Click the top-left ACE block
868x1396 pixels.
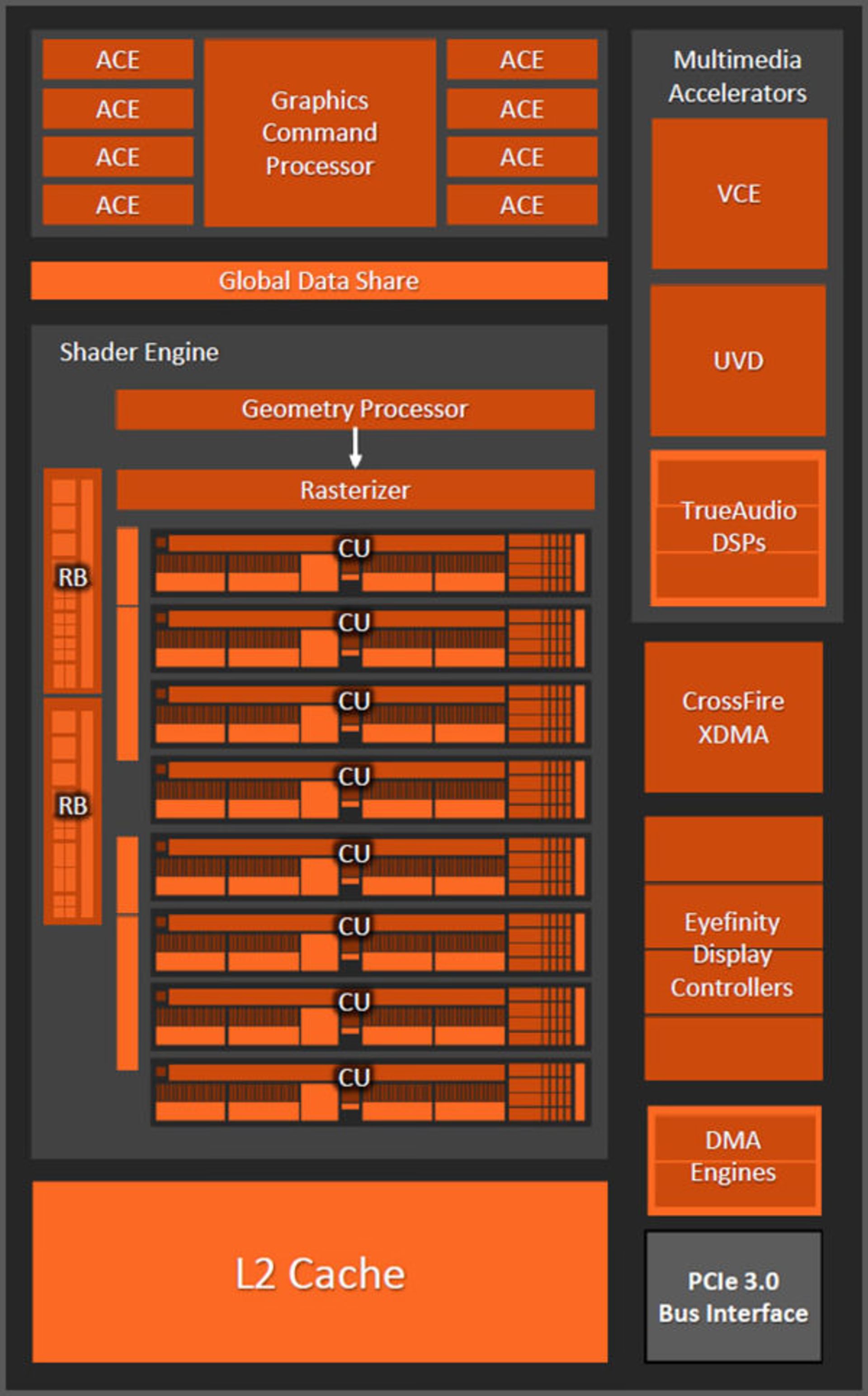coord(118,60)
